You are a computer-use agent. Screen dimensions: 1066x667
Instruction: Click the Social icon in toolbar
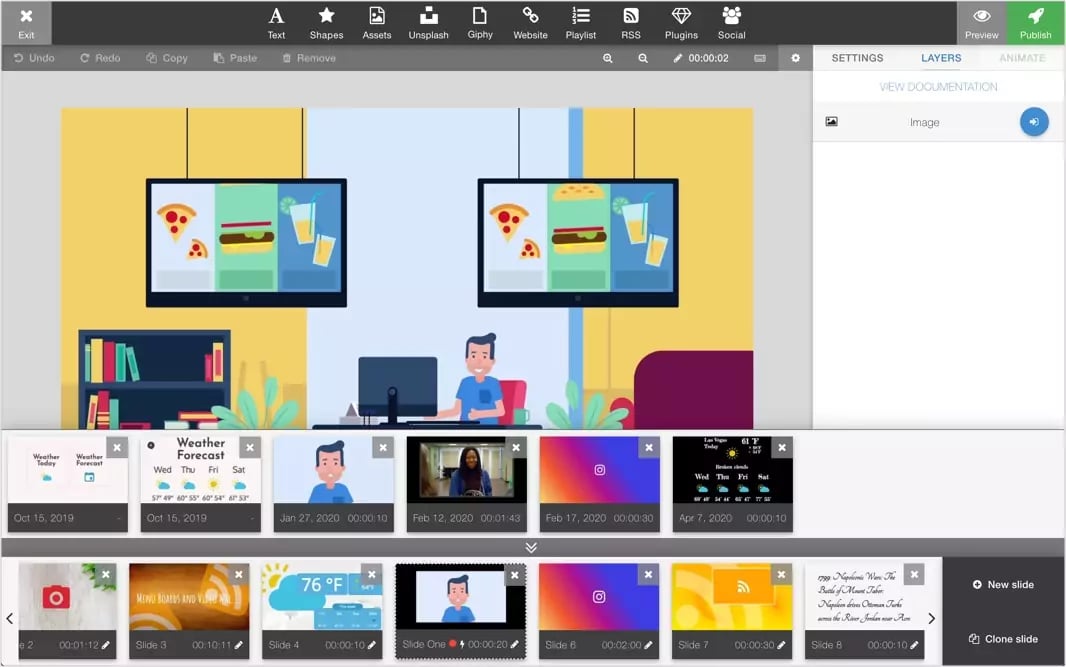731,22
